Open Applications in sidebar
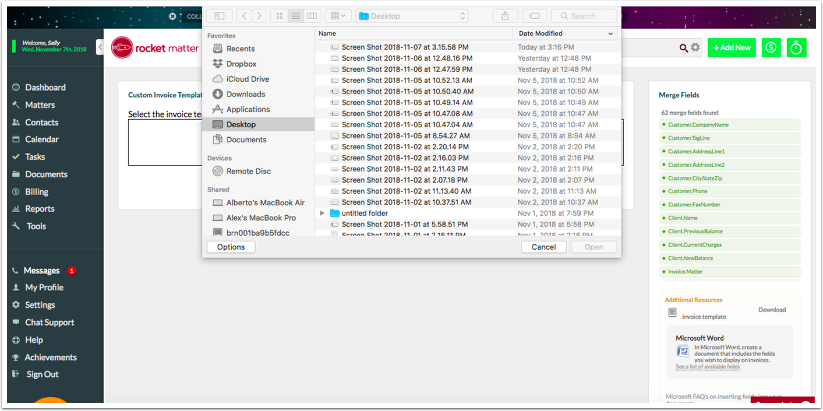The width and height of the screenshot is (823, 411). click(248, 110)
